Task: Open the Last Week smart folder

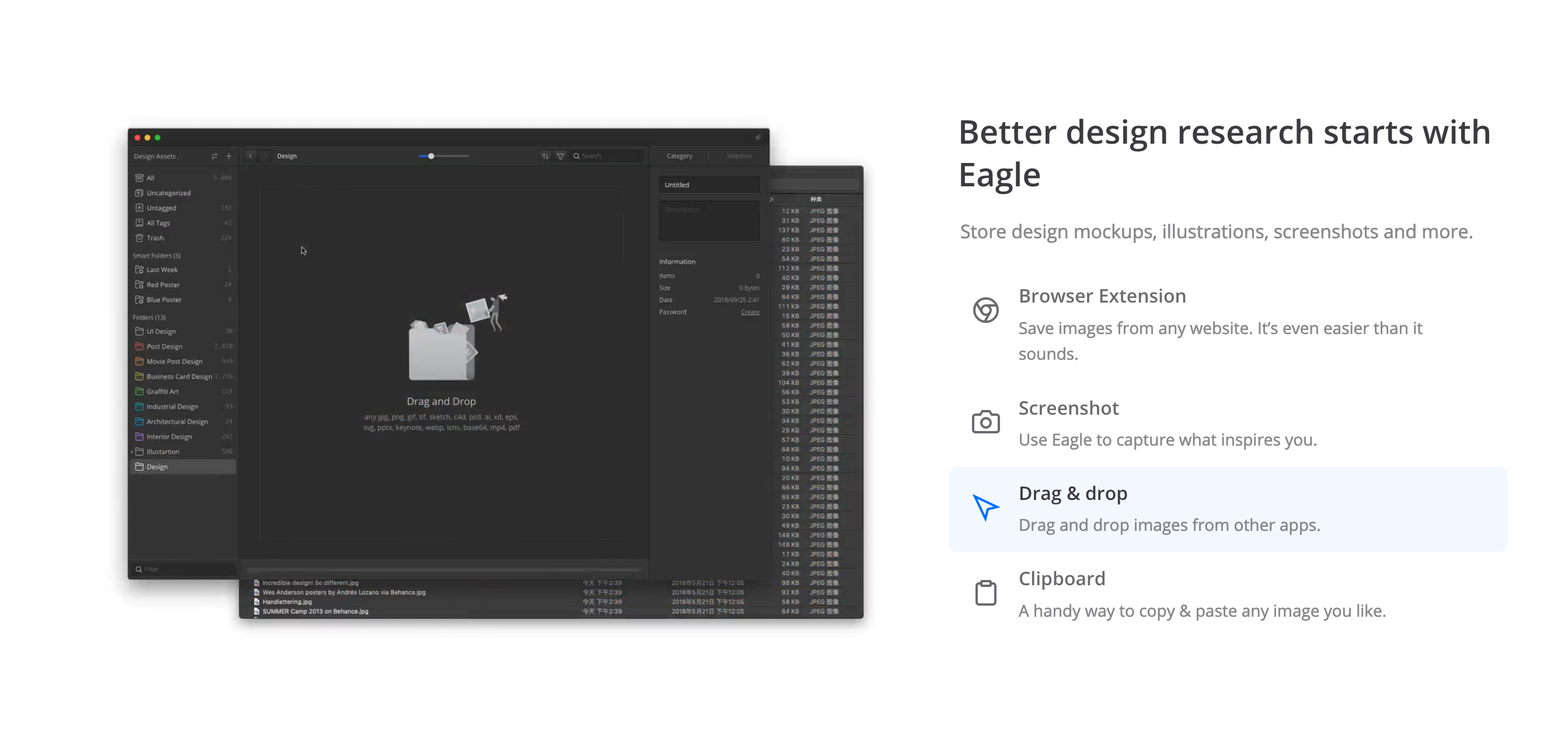Action: (183, 270)
